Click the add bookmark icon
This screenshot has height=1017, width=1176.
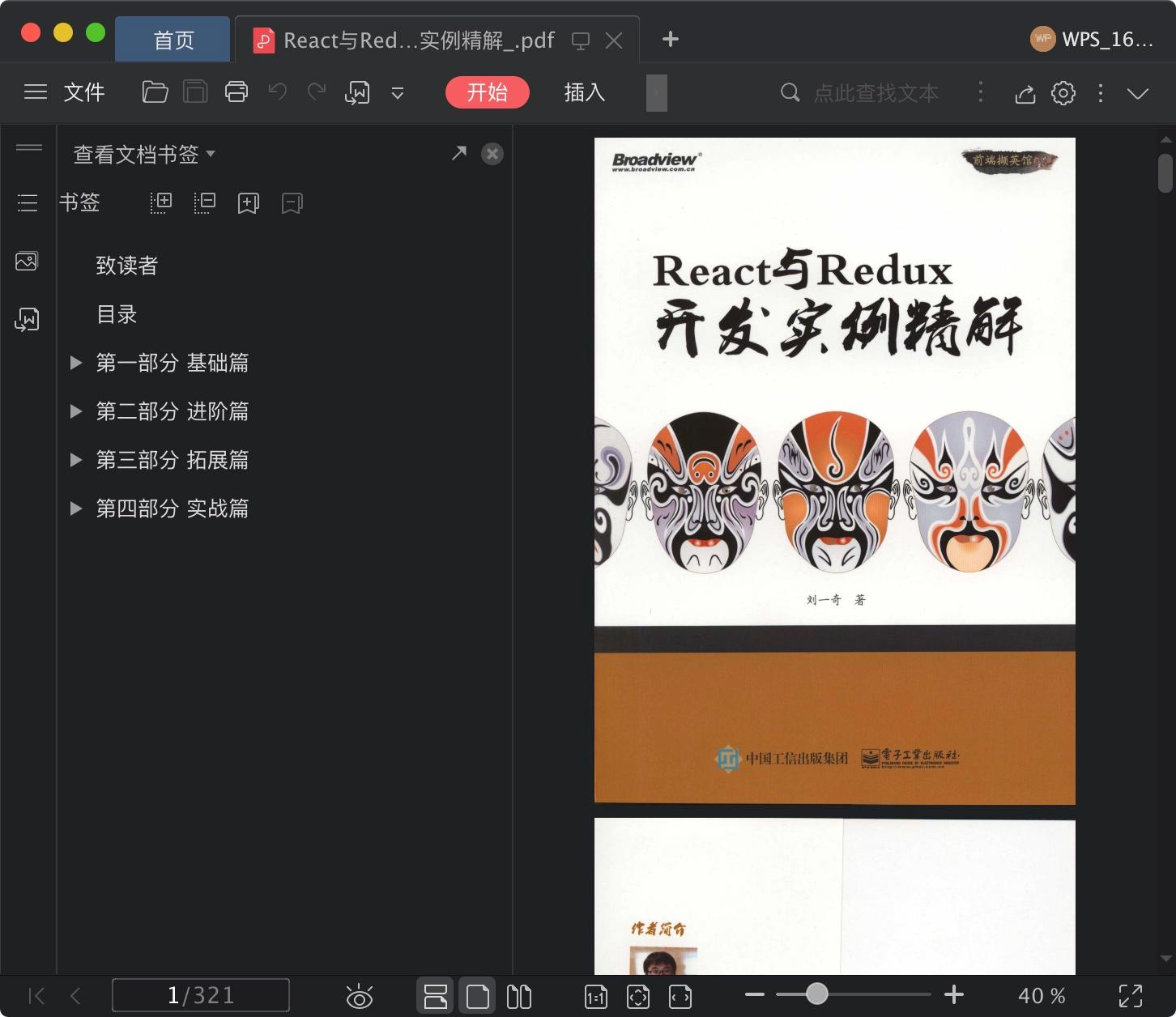tap(248, 203)
